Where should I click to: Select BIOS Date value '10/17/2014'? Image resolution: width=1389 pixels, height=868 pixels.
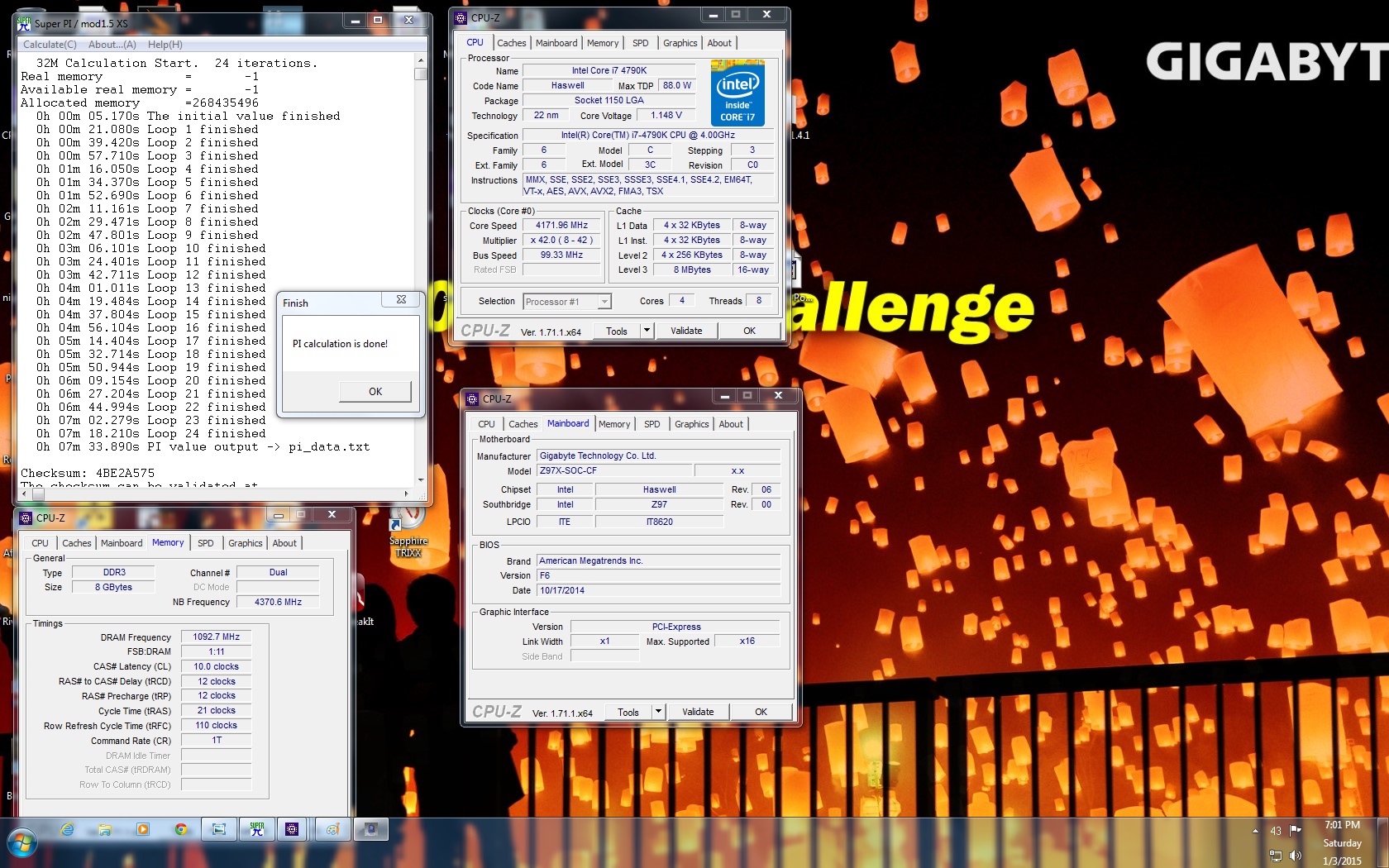coord(658,590)
